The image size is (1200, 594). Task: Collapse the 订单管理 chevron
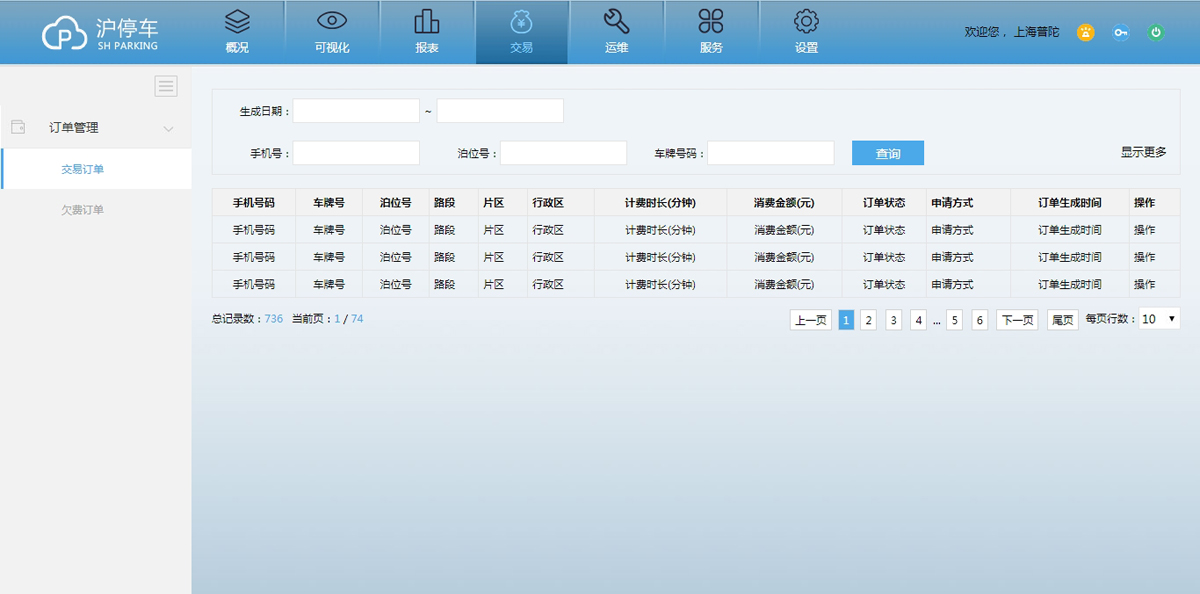pos(168,128)
